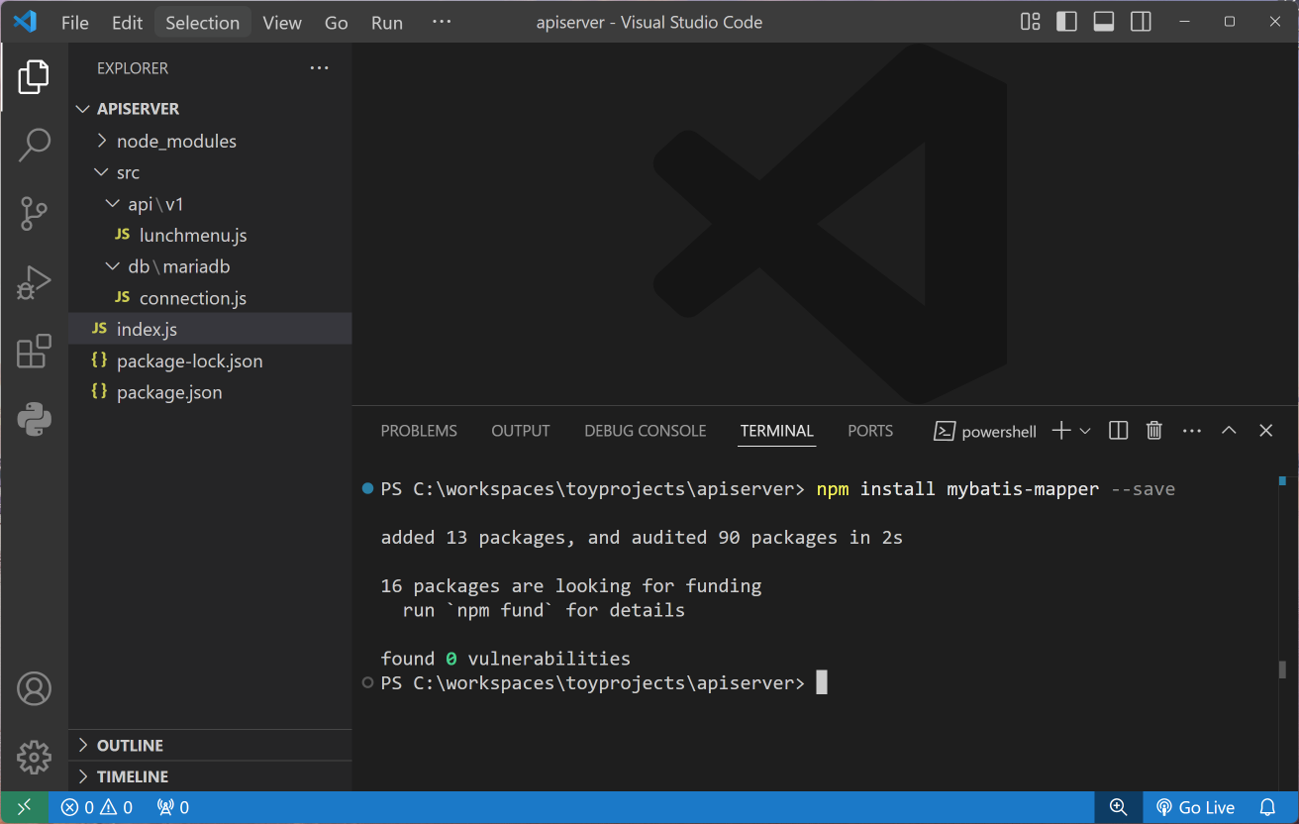Viewport: 1299px width, 824px height.
Task: Add a new terminal with plus icon
Action: [1061, 431]
